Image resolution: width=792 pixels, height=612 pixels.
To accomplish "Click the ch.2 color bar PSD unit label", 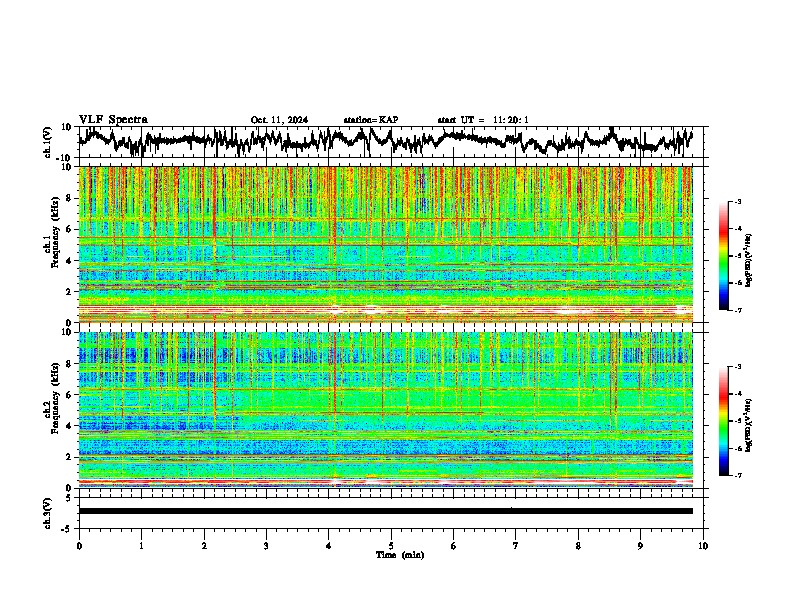I will tap(748, 425).
